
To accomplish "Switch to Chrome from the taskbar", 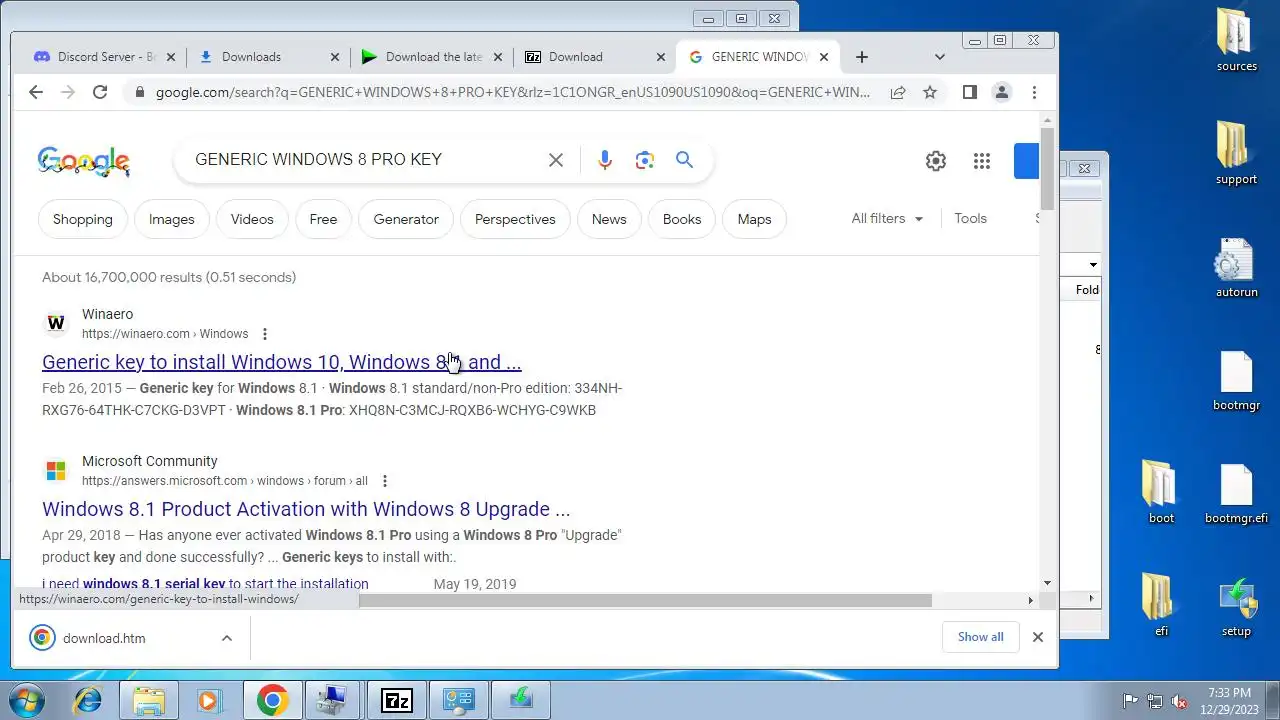I will pyautogui.click(x=272, y=700).
